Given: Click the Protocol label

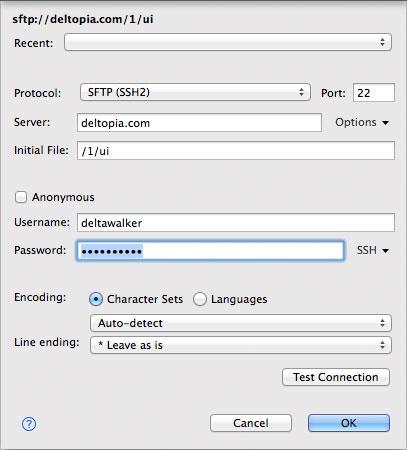Looking at the screenshot, I should pyautogui.click(x=38, y=93).
